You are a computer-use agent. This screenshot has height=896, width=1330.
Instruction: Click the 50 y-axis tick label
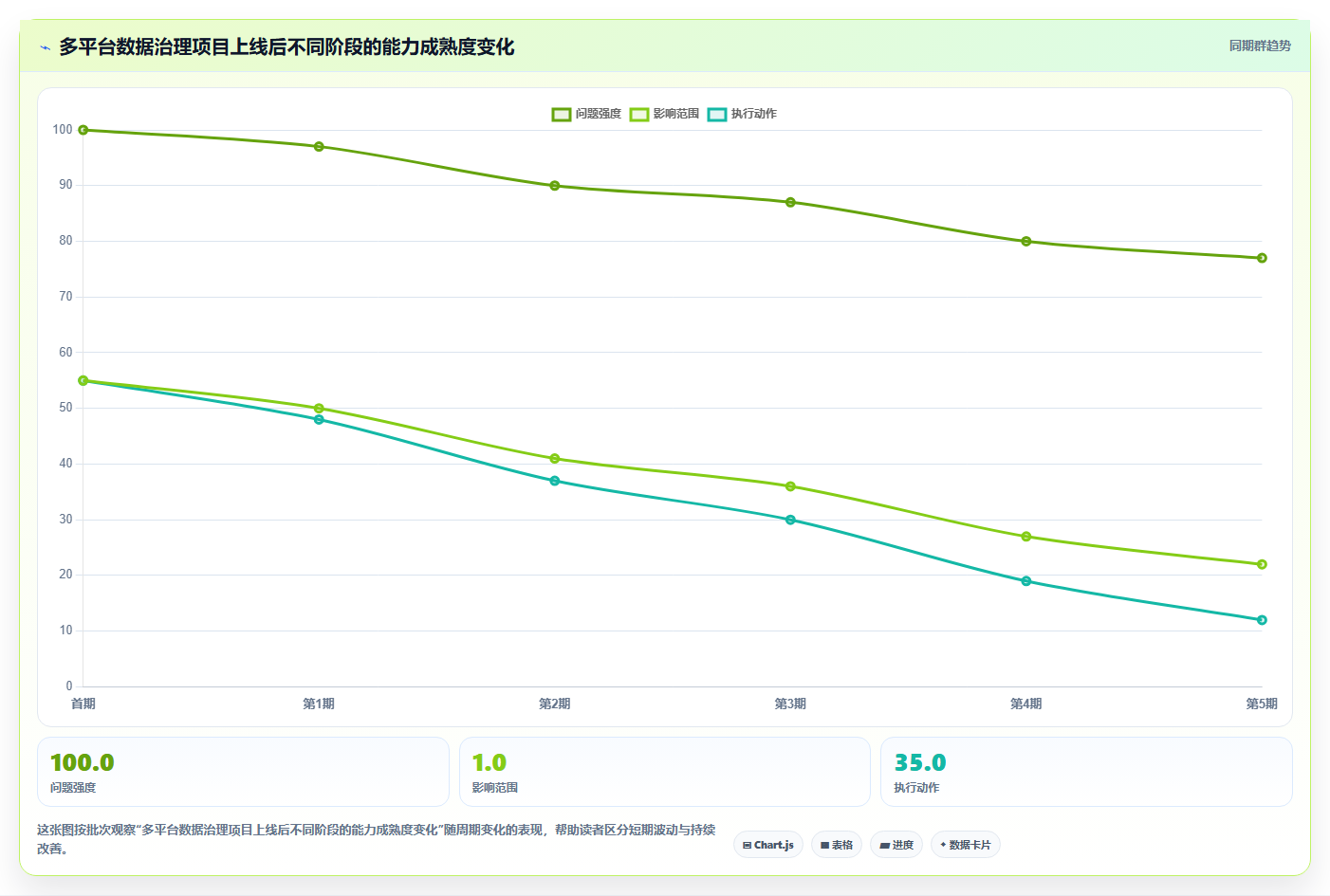(65, 408)
